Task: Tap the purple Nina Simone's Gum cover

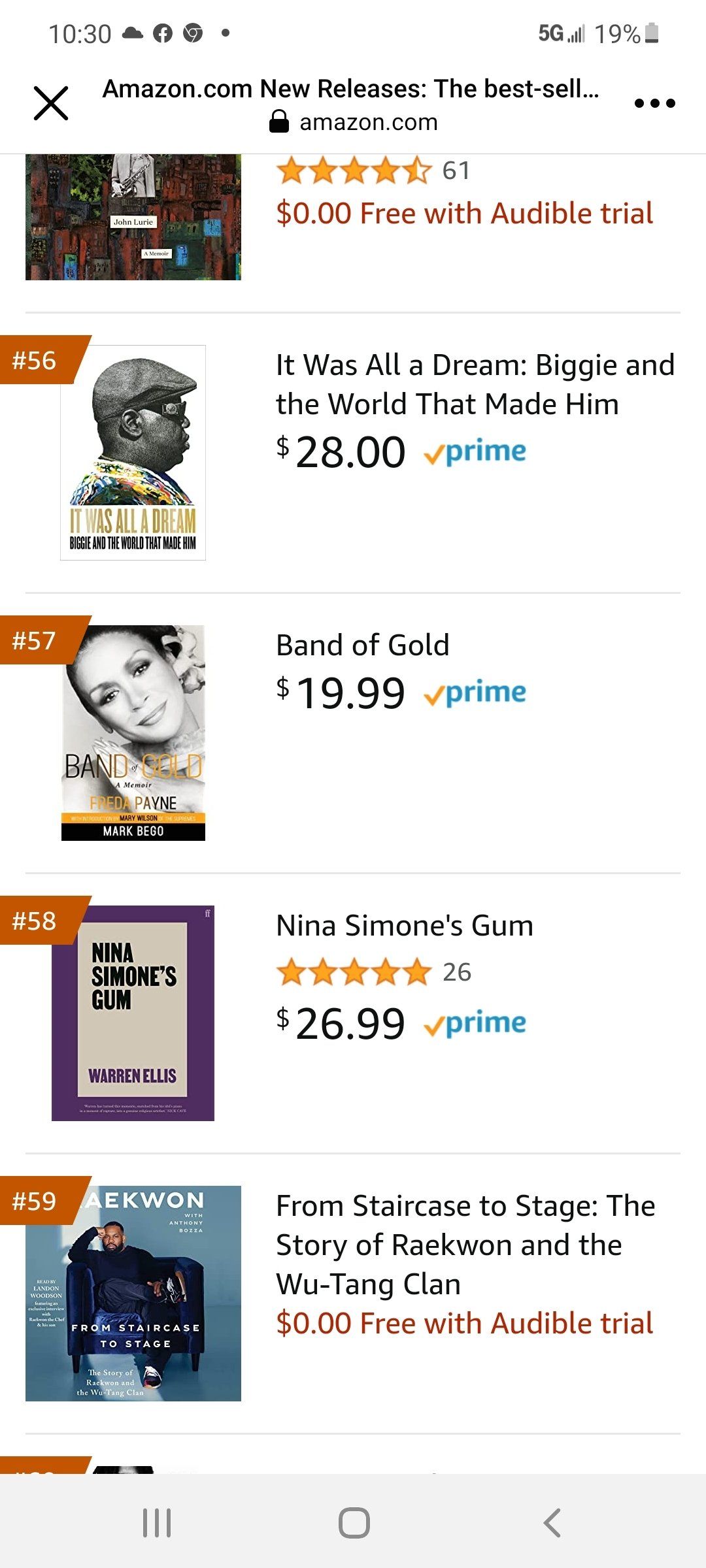Action: [x=133, y=1013]
